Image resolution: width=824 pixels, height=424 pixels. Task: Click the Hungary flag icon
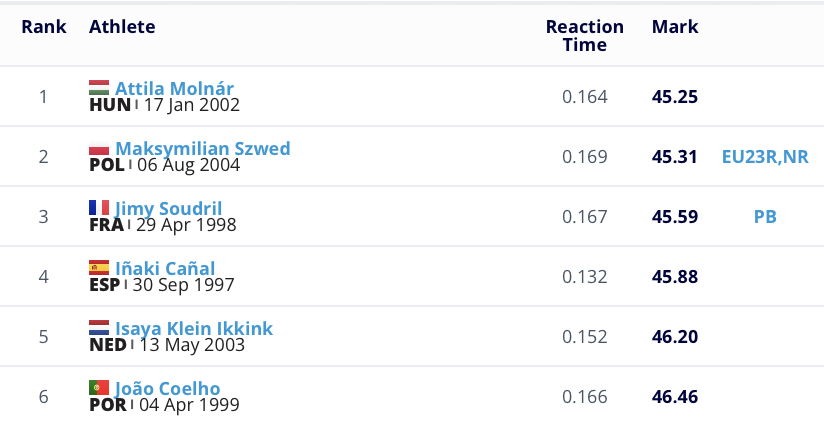click(99, 87)
